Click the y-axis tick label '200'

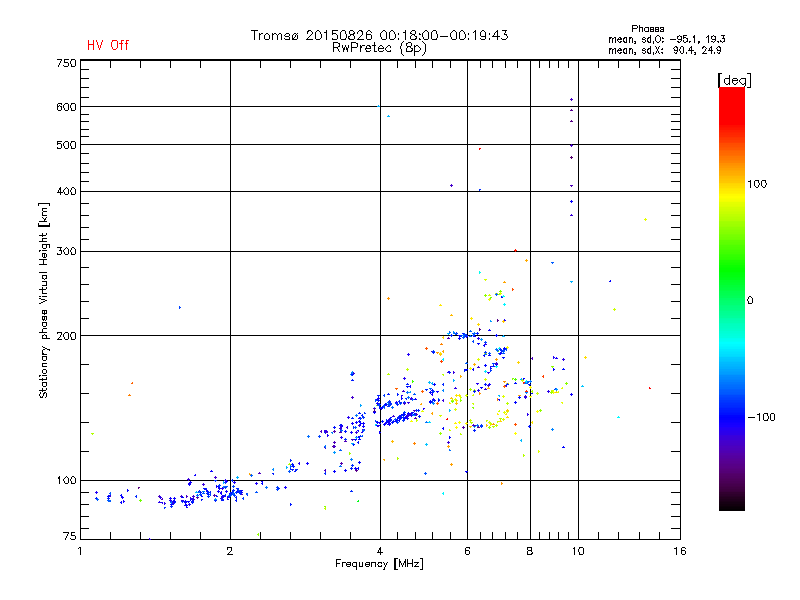pos(66,336)
